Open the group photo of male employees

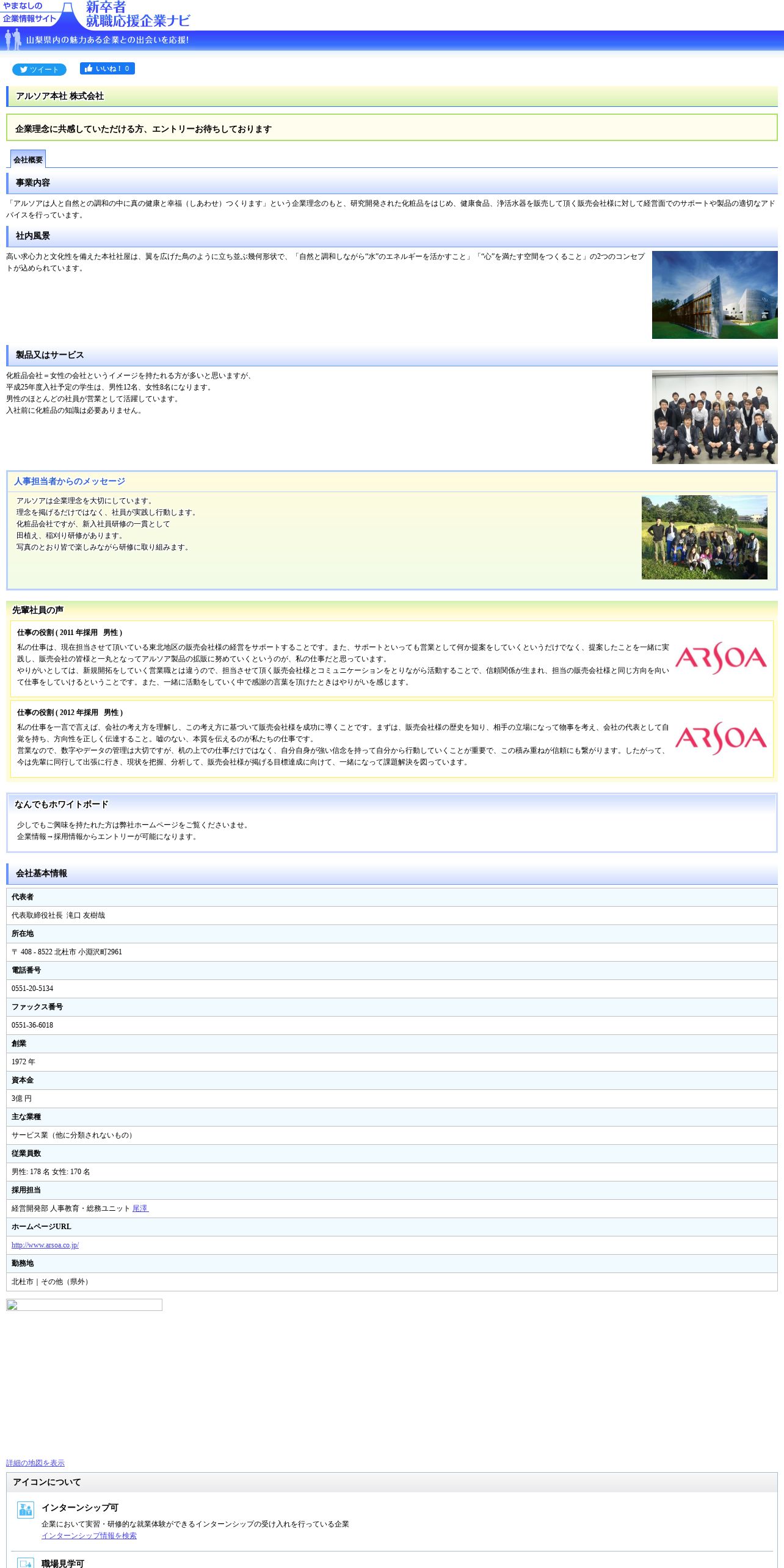714,417
